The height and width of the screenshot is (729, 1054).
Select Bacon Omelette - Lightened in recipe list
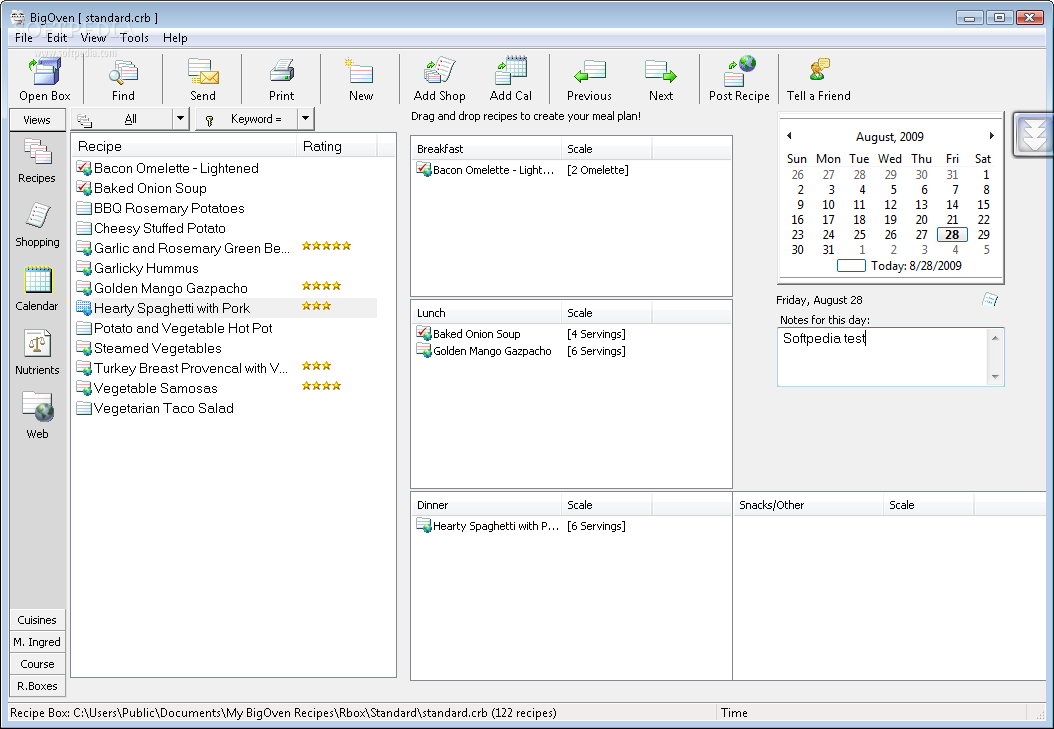[x=176, y=168]
